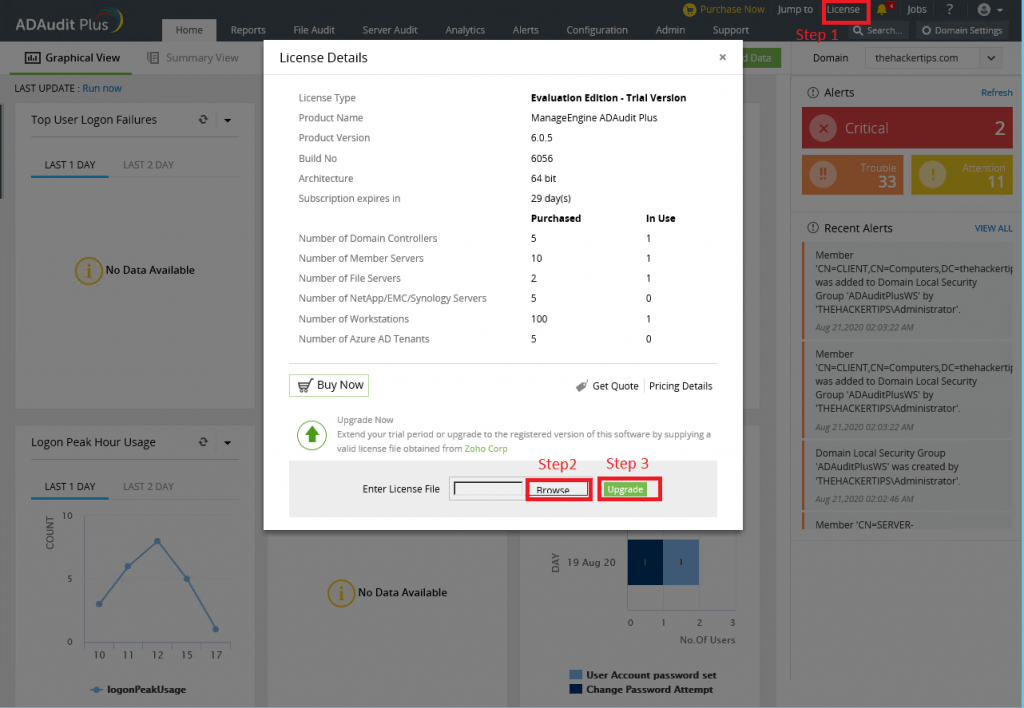Open the File Audit tab
This screenshot has width=1024, height=708.
pos(314,30)
